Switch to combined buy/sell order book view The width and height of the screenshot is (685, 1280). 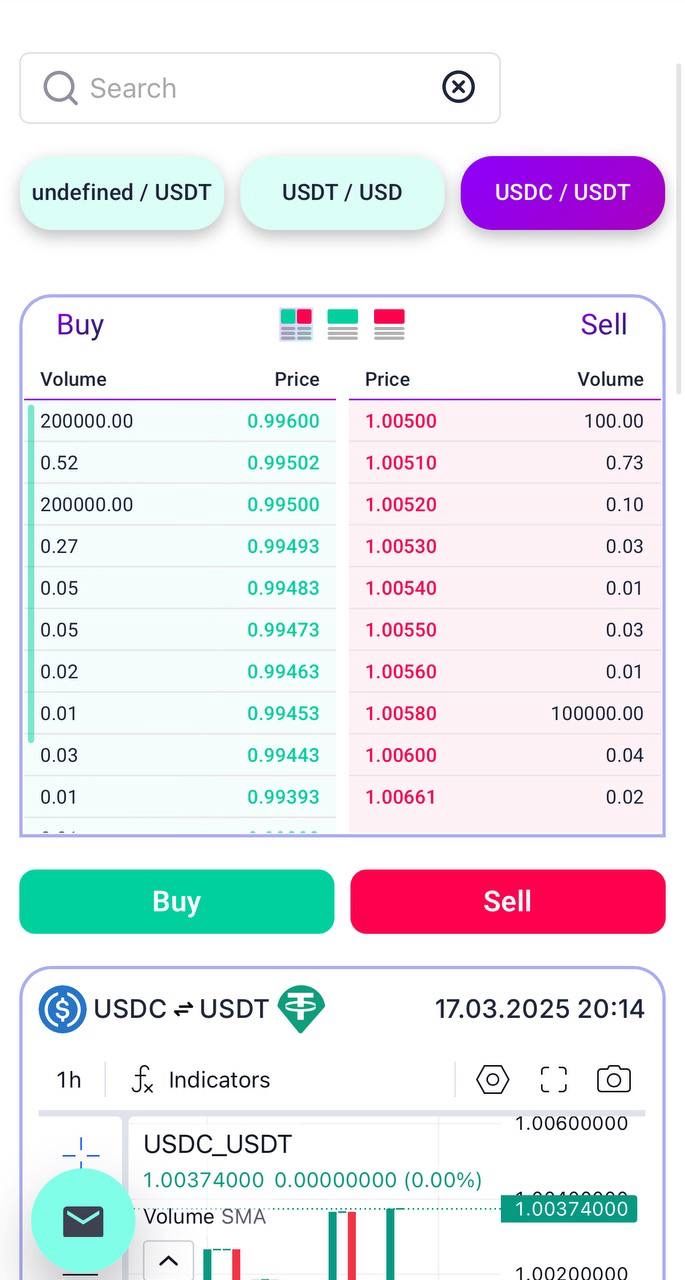[x=296, y=322]
